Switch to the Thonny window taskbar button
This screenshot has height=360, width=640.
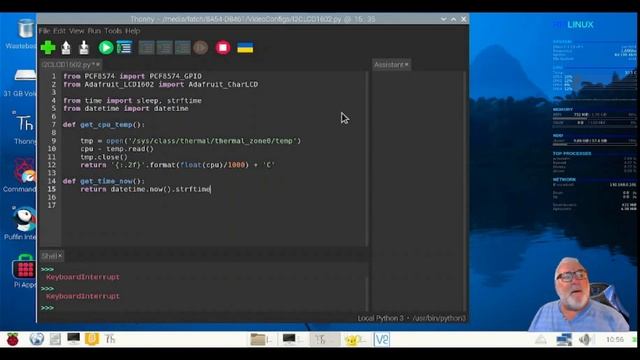coord(324,339)
